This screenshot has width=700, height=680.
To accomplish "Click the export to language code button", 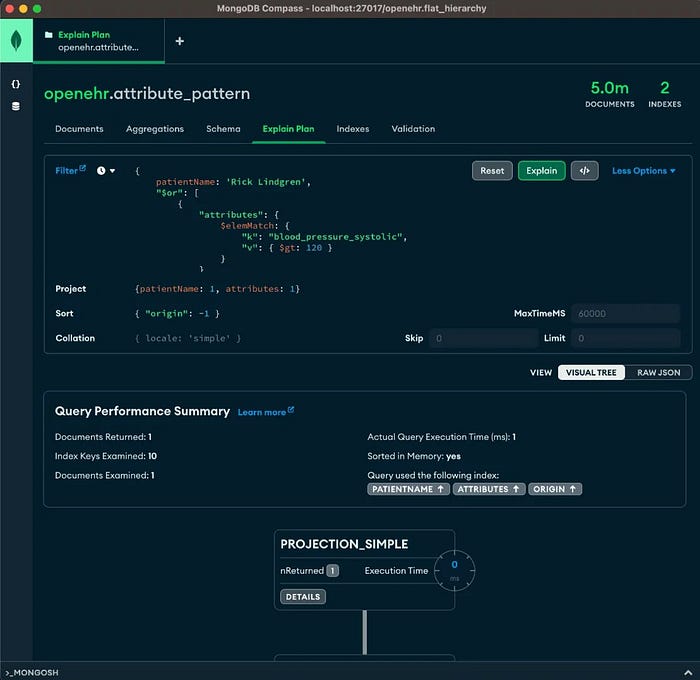I will click(x=584, y=171).
